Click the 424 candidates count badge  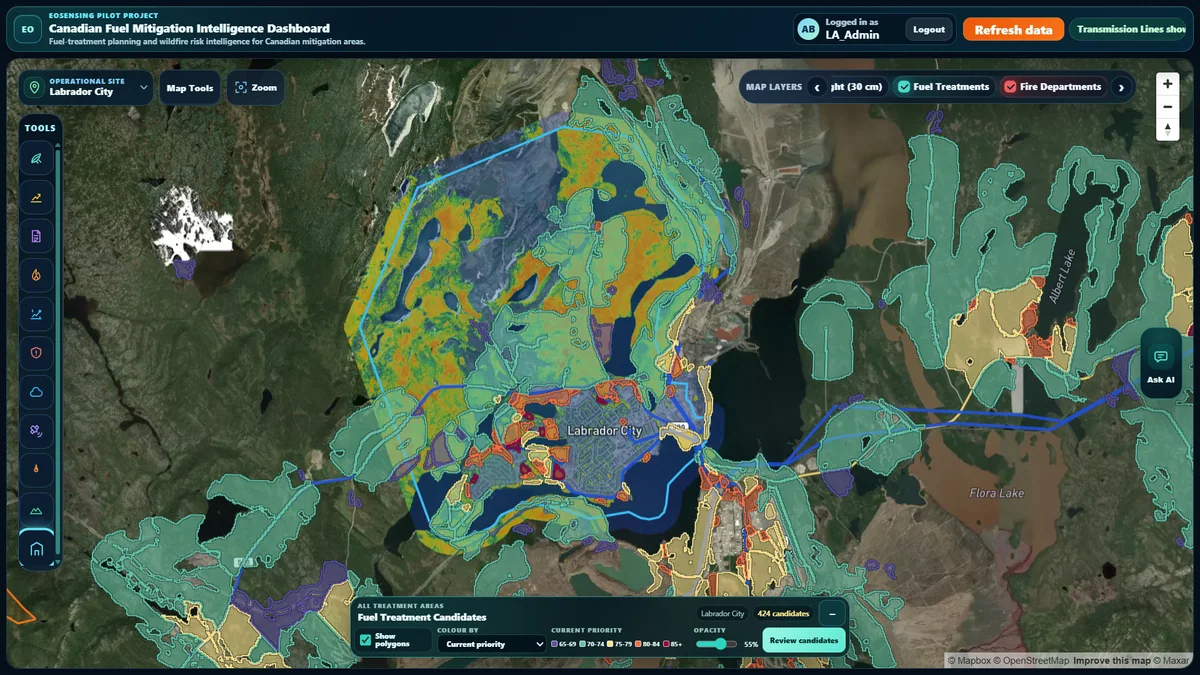tap(783, 613)
